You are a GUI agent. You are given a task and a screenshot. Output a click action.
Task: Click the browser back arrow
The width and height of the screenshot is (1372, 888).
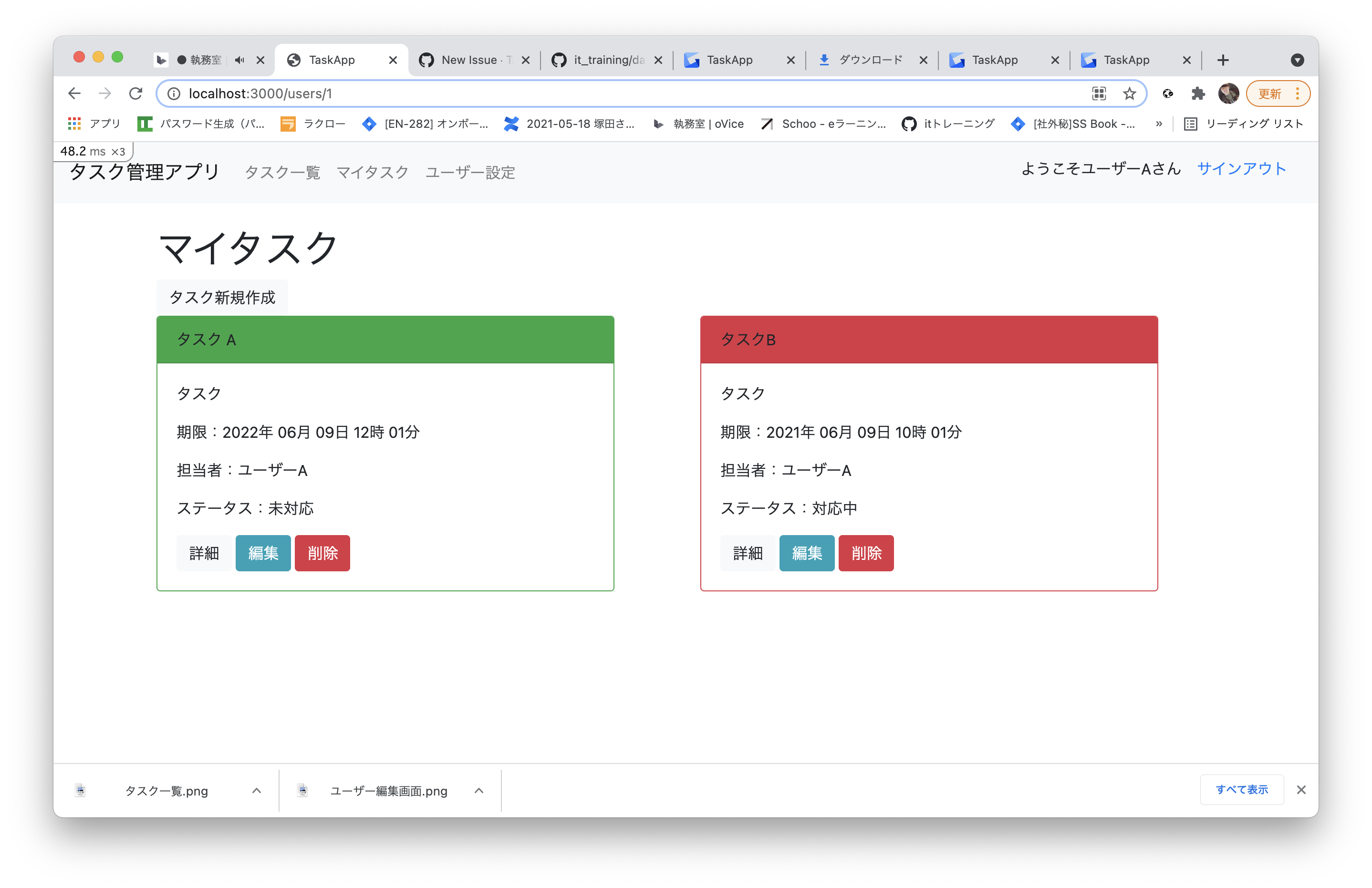coord(74,93)
